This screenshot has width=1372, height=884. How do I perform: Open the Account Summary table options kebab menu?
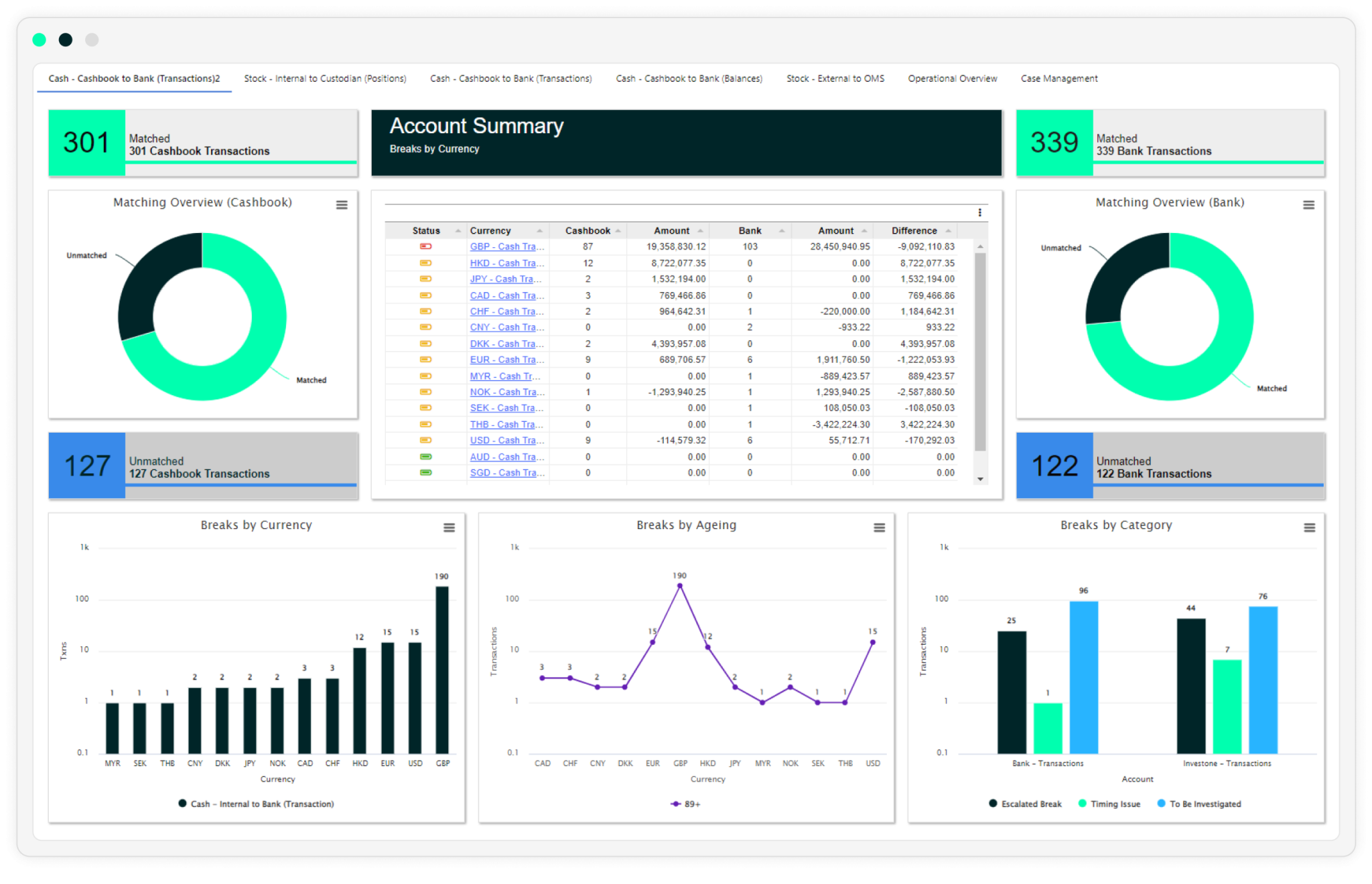tap(980, 212)
